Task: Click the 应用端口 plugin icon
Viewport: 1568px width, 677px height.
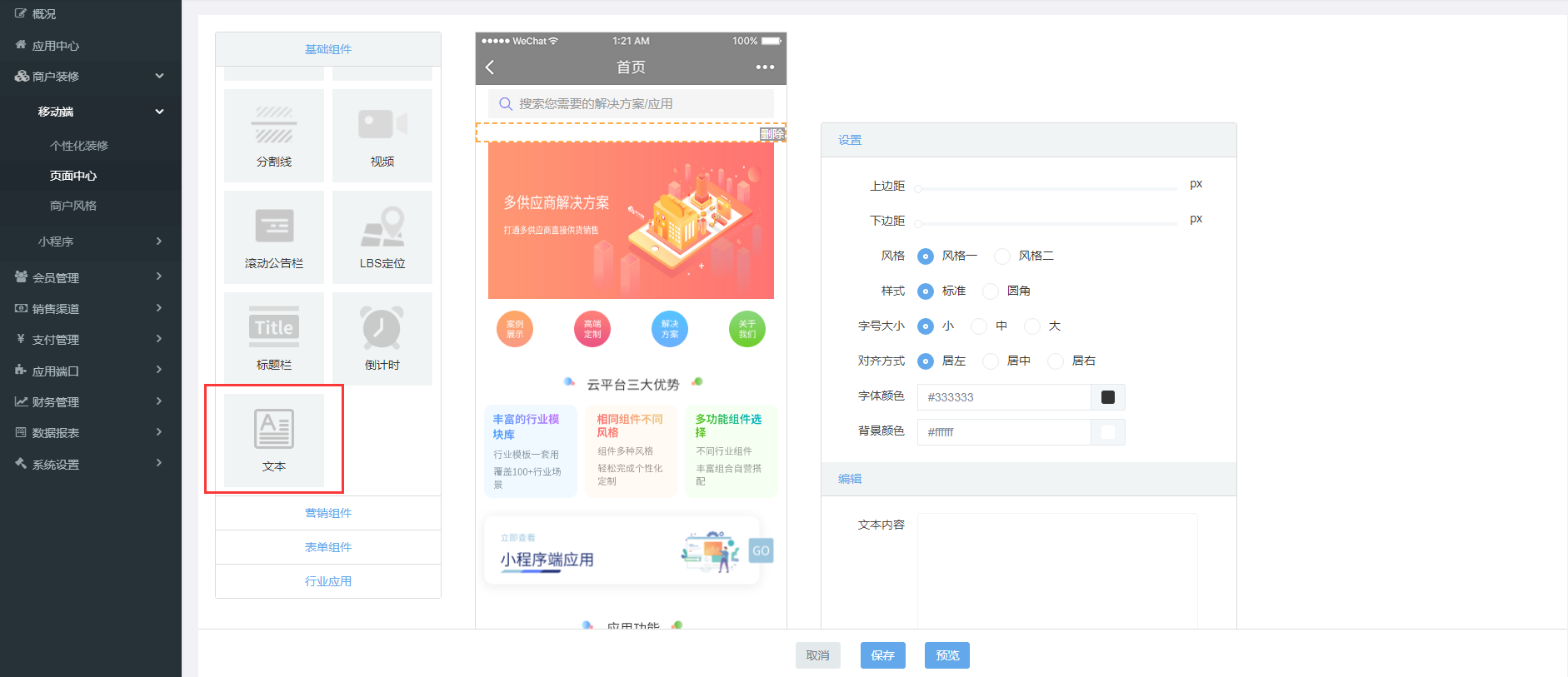Action: click(21, 370)
